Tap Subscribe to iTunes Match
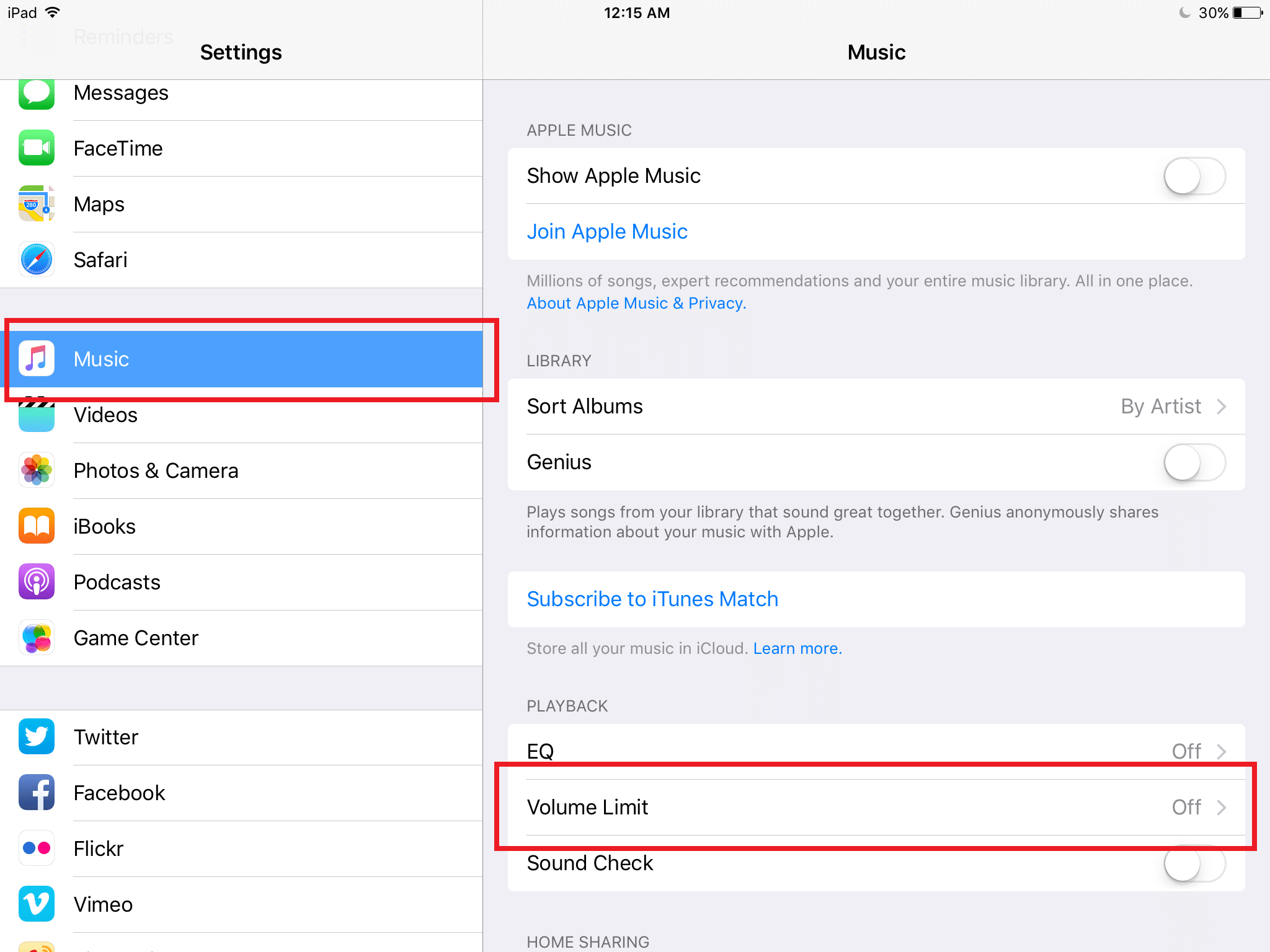Screen dimensions: 1270x952 pos(652,599)
